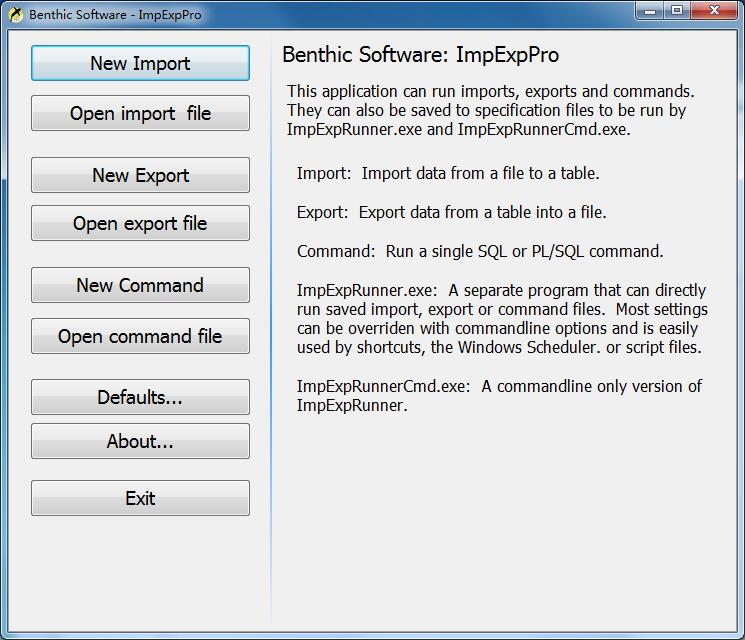Create a New Command
745x640 pixels.
(x=140, y=285)
